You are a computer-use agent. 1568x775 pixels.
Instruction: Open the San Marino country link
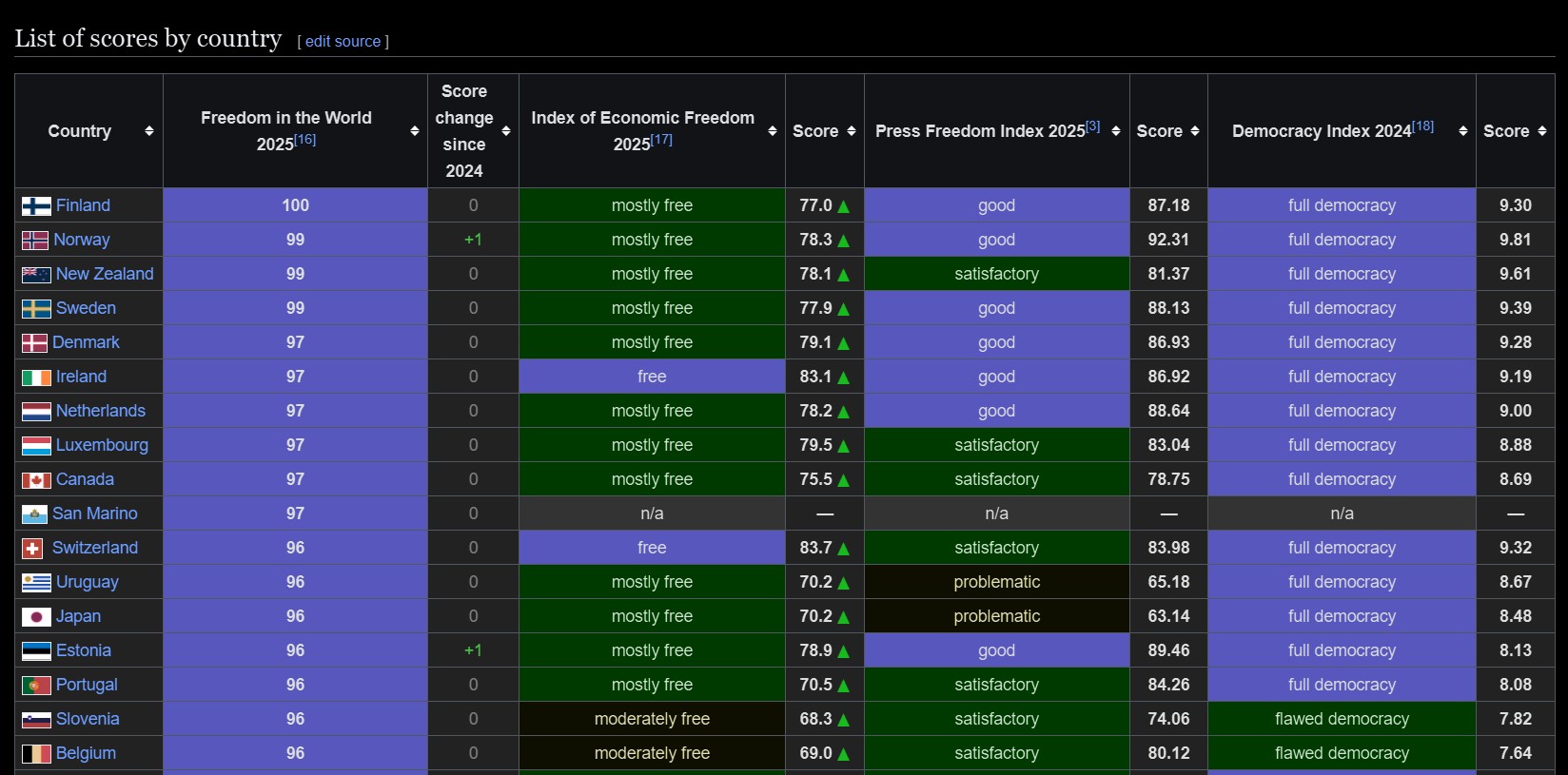tap(95, 513)
